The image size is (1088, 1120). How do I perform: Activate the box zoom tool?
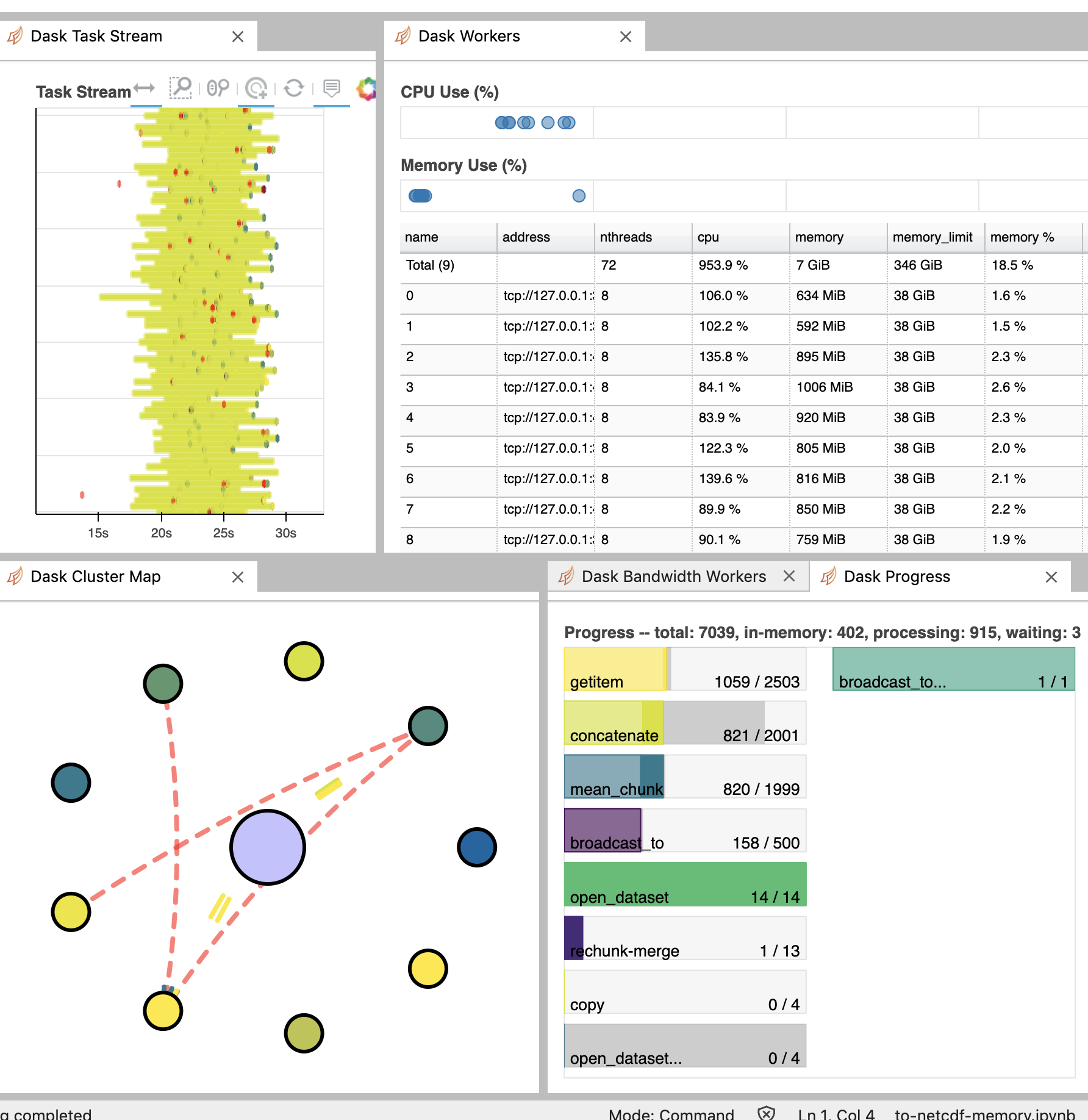[181, 89]
